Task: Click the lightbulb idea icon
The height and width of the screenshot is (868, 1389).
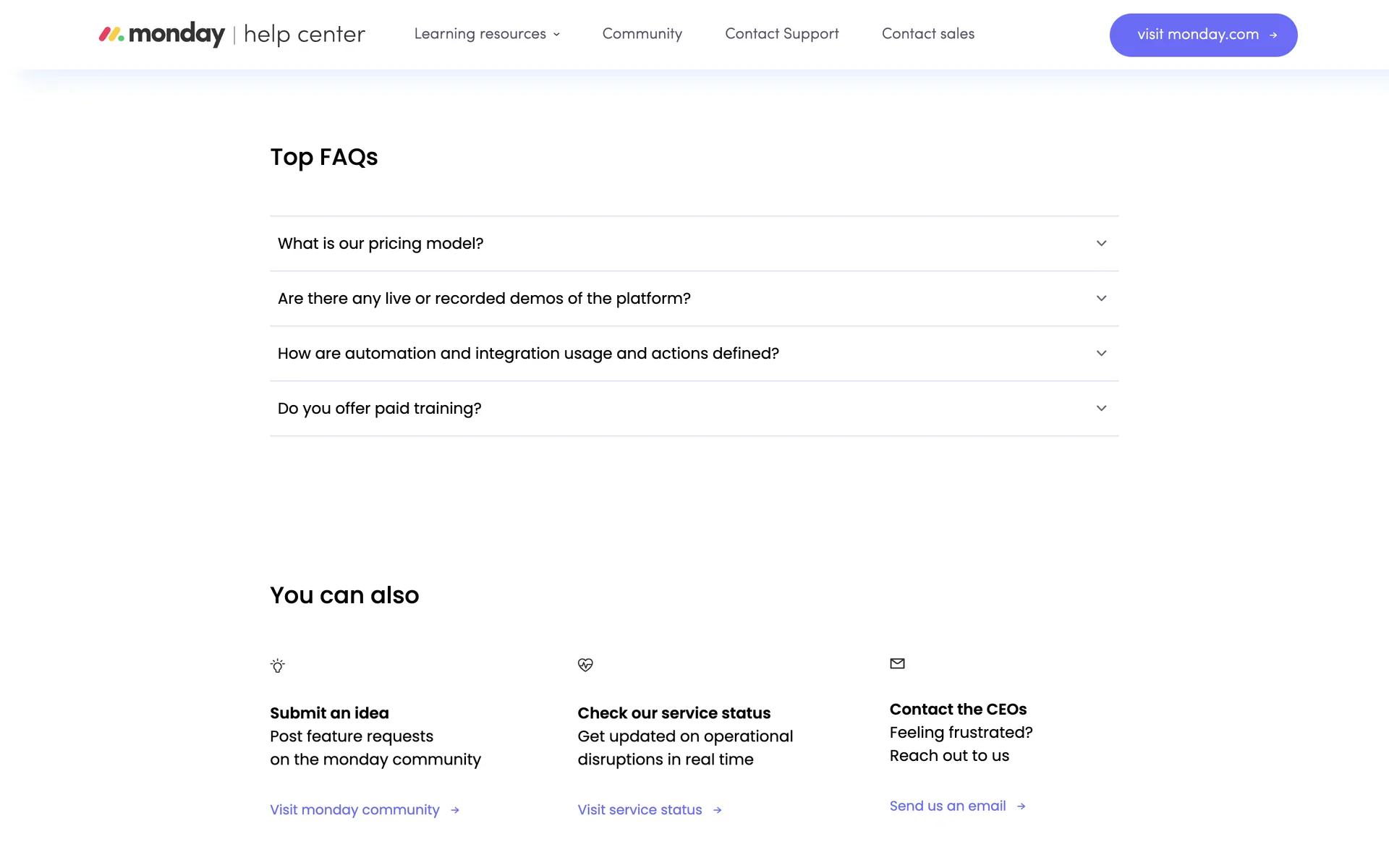Action: (x=278, y=665)
